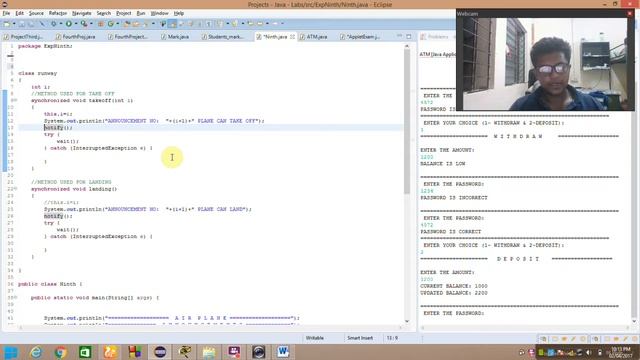Viewport: 640px width, 360px height.
Task: Close the Ninth.java editor tab
Action: pos(292,37)
